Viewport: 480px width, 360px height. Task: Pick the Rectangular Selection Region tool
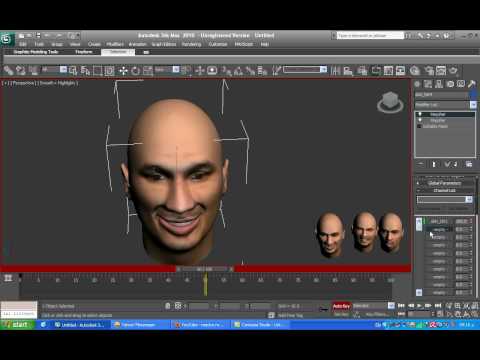(97, 70)
